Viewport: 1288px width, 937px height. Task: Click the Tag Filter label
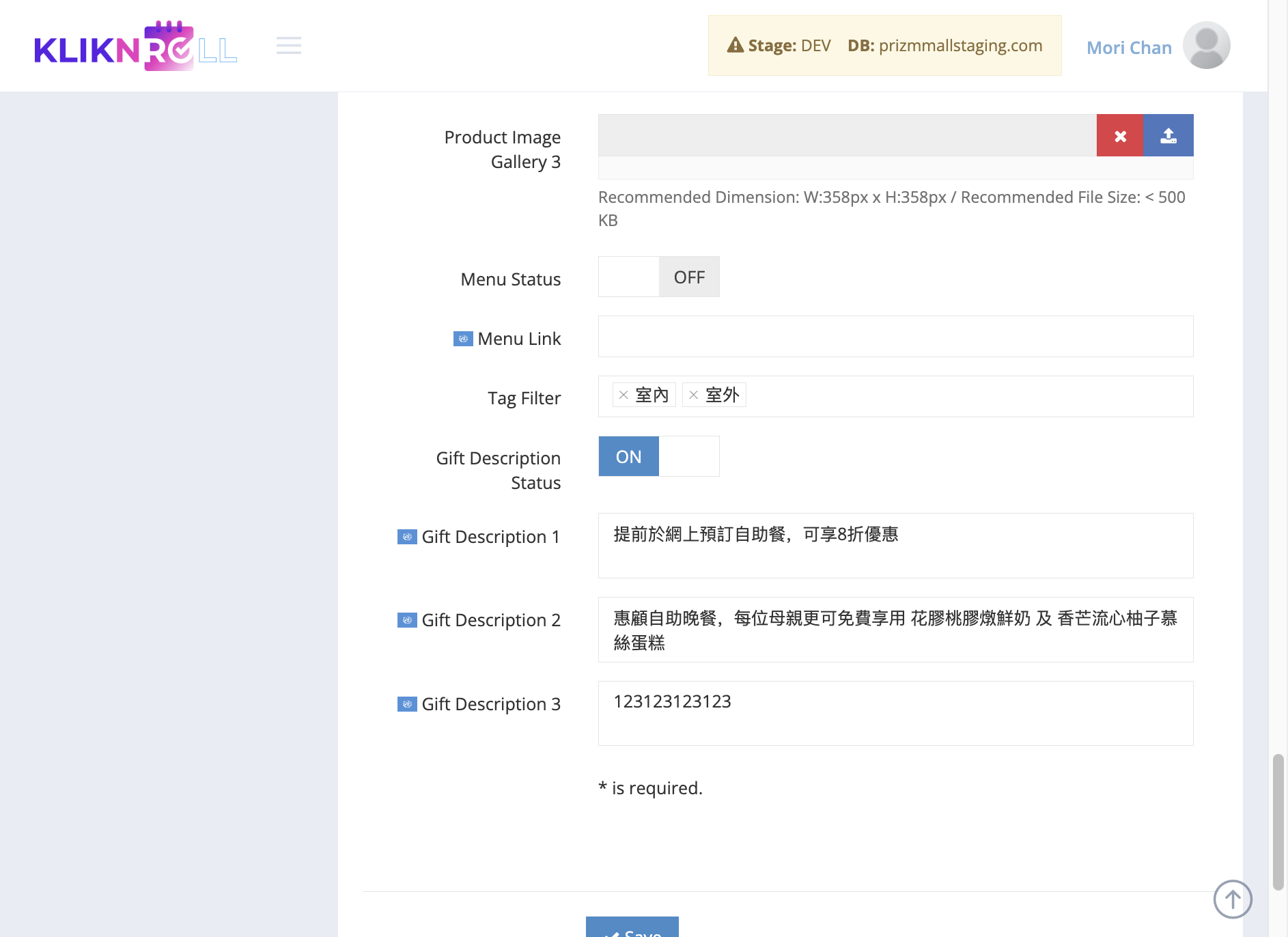[x=524, y=398]
